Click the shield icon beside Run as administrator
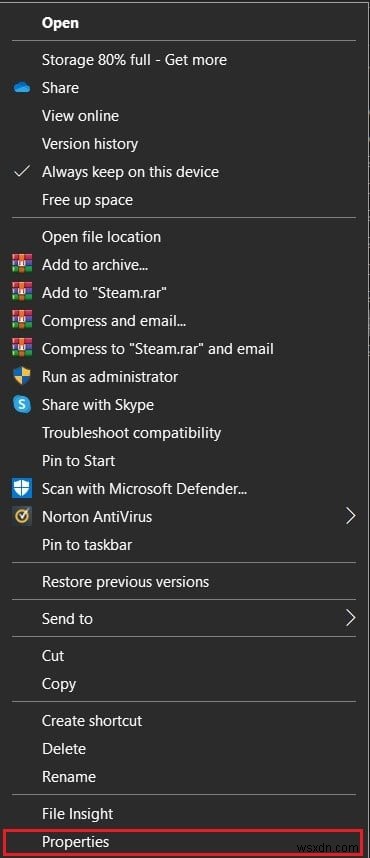Image resolution: width=370 pixels, height=858 pixels. click(22, 377)
